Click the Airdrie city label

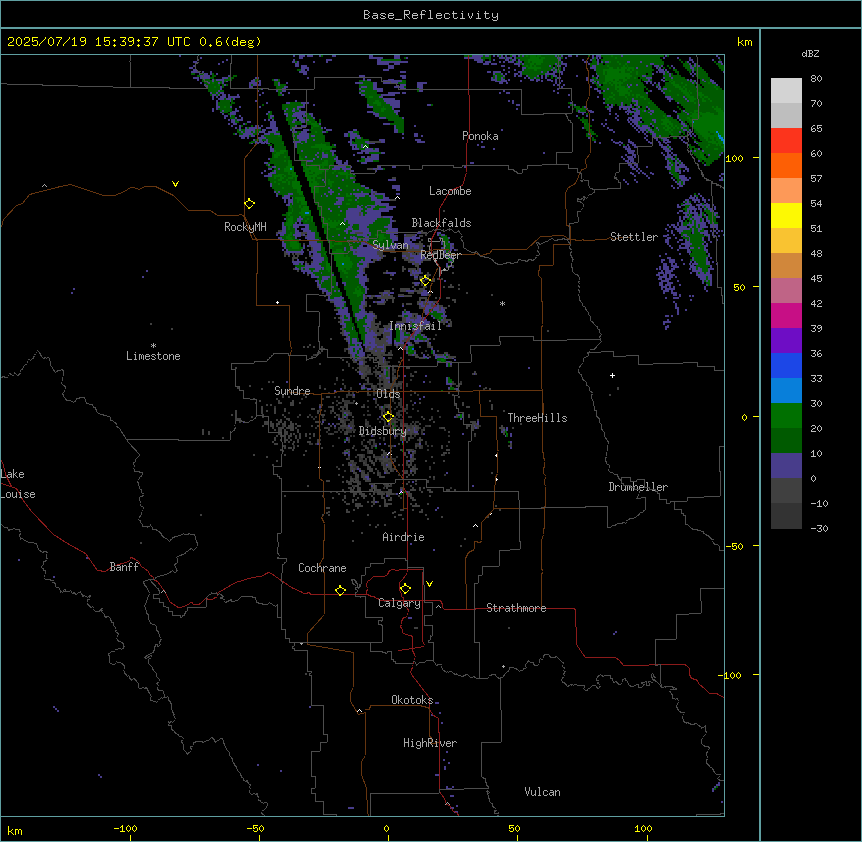coord(403,537)
